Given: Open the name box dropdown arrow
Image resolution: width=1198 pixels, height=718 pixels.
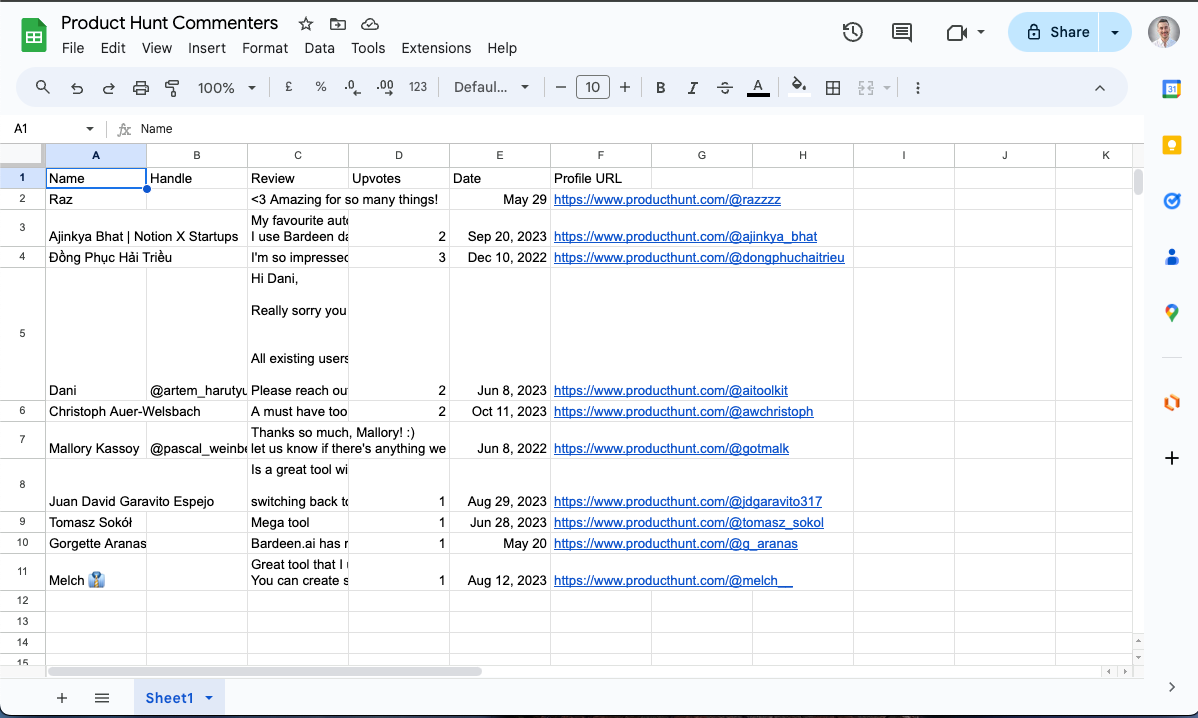Looking at the screenshot, I should 89,129.
